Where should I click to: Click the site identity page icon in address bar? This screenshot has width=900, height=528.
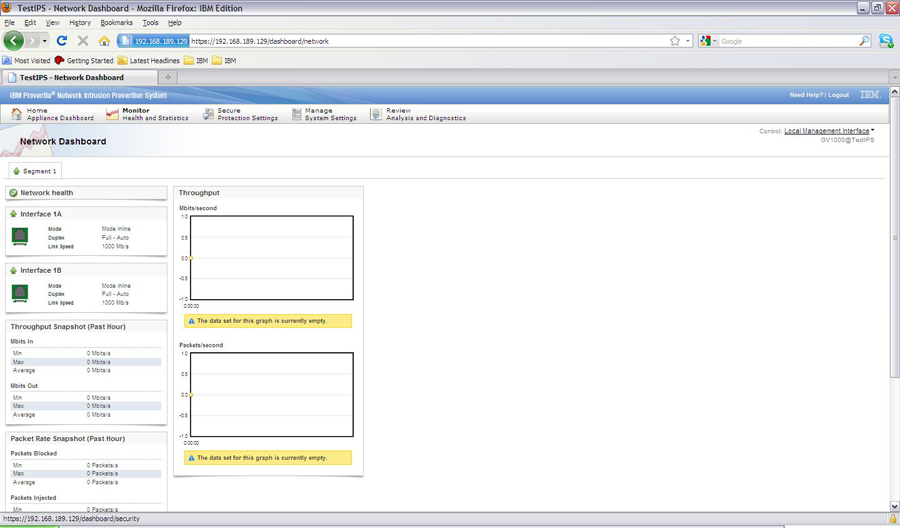click(x=126, y=41)
